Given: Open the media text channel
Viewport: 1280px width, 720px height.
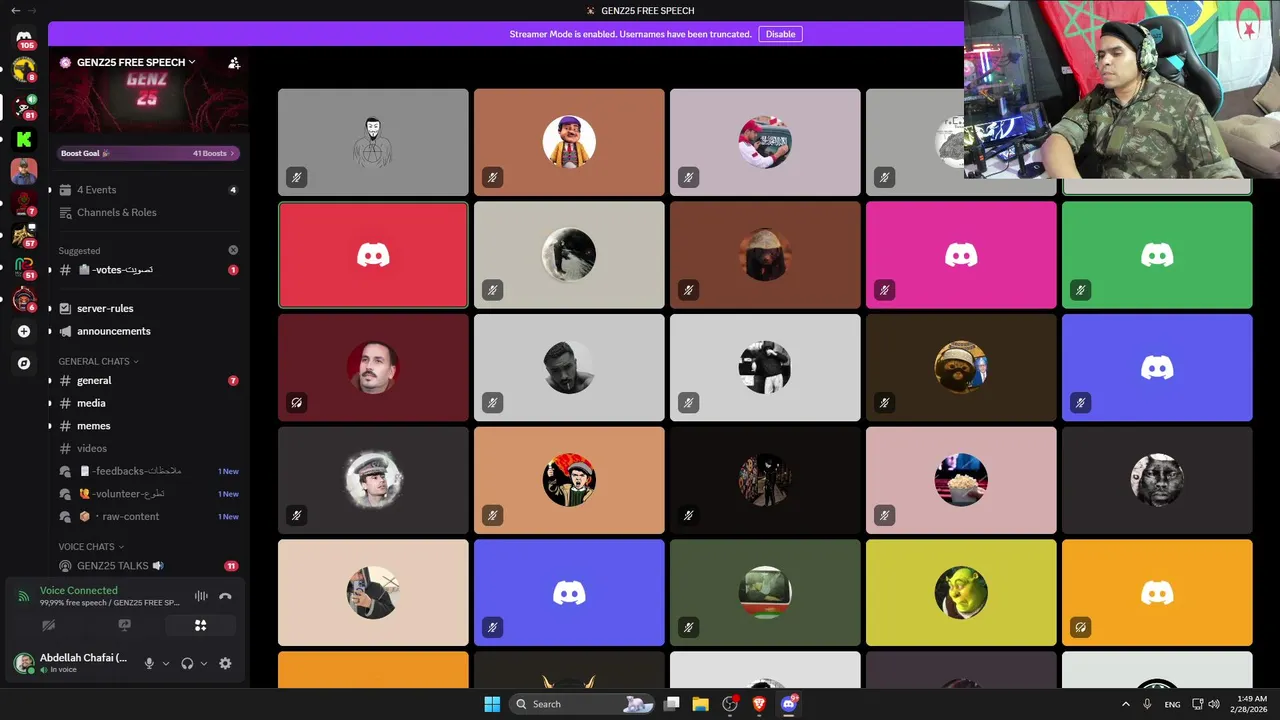Looking at the screenshot, I should click(x=148, y=403).
